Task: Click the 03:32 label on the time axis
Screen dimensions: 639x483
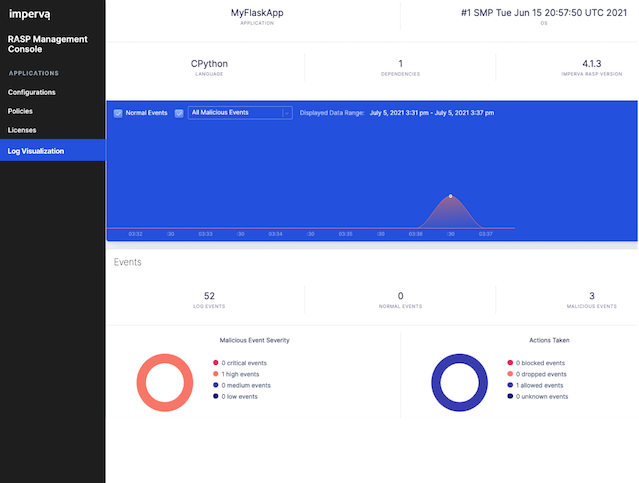Action: tap(135, 234)
